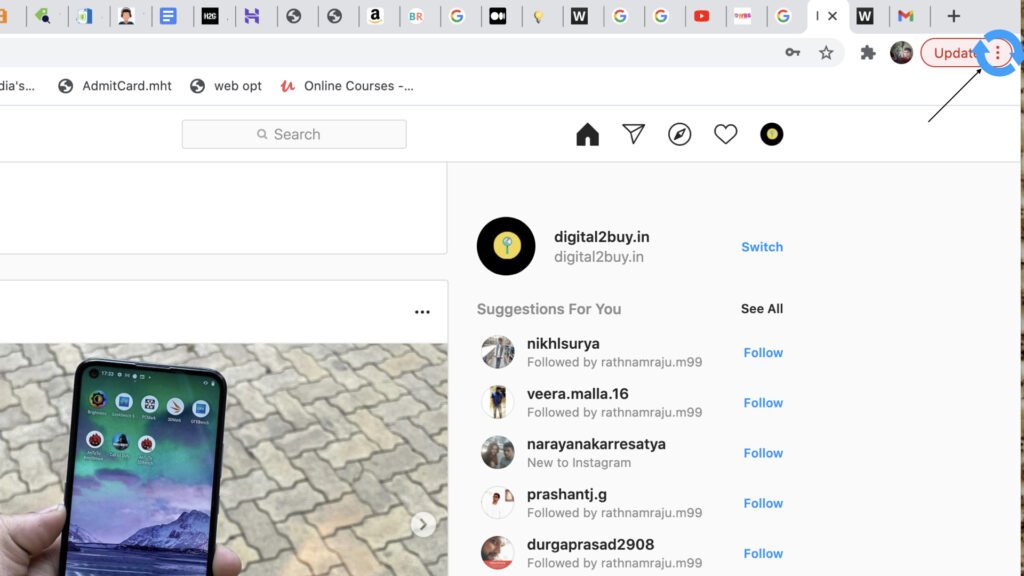Follow prashantj.g
The width and height of the screenshot is (1024, 576).
763,504
